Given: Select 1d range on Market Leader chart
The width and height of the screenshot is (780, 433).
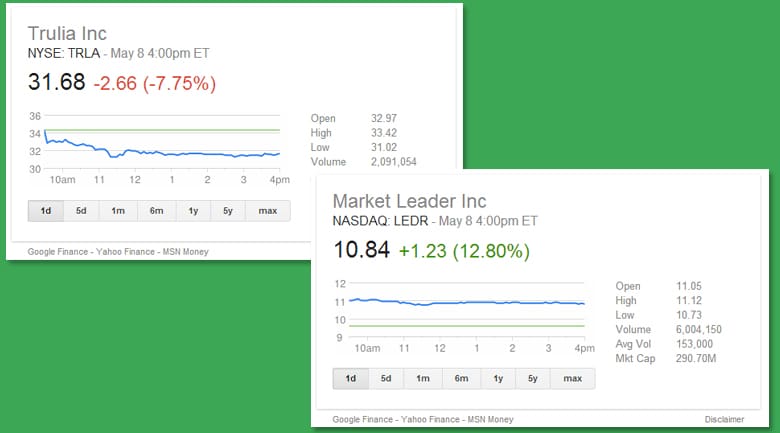Looking at the screenshot, I should pos(350,379).
